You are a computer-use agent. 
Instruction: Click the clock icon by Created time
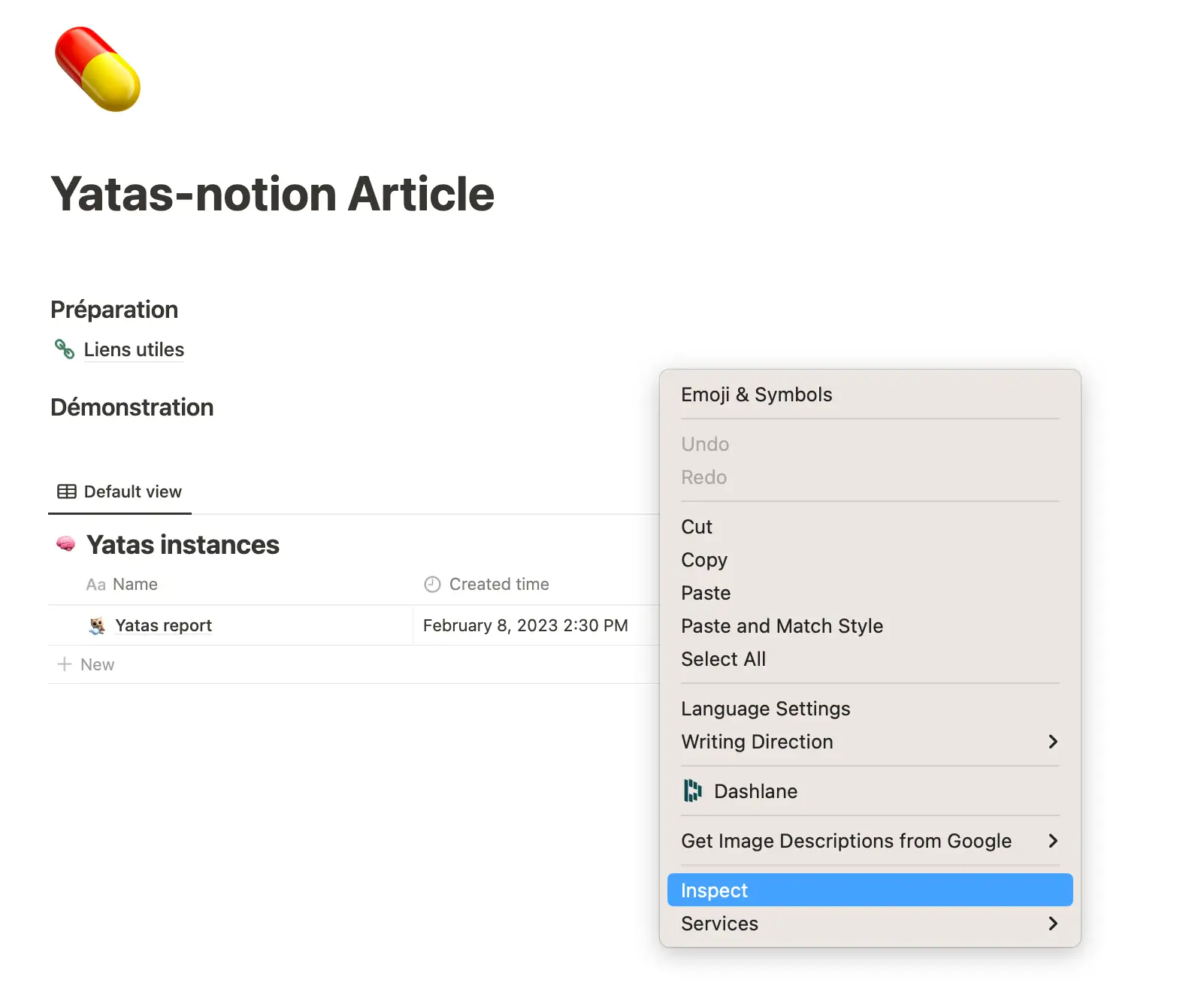tap(432, 584)
